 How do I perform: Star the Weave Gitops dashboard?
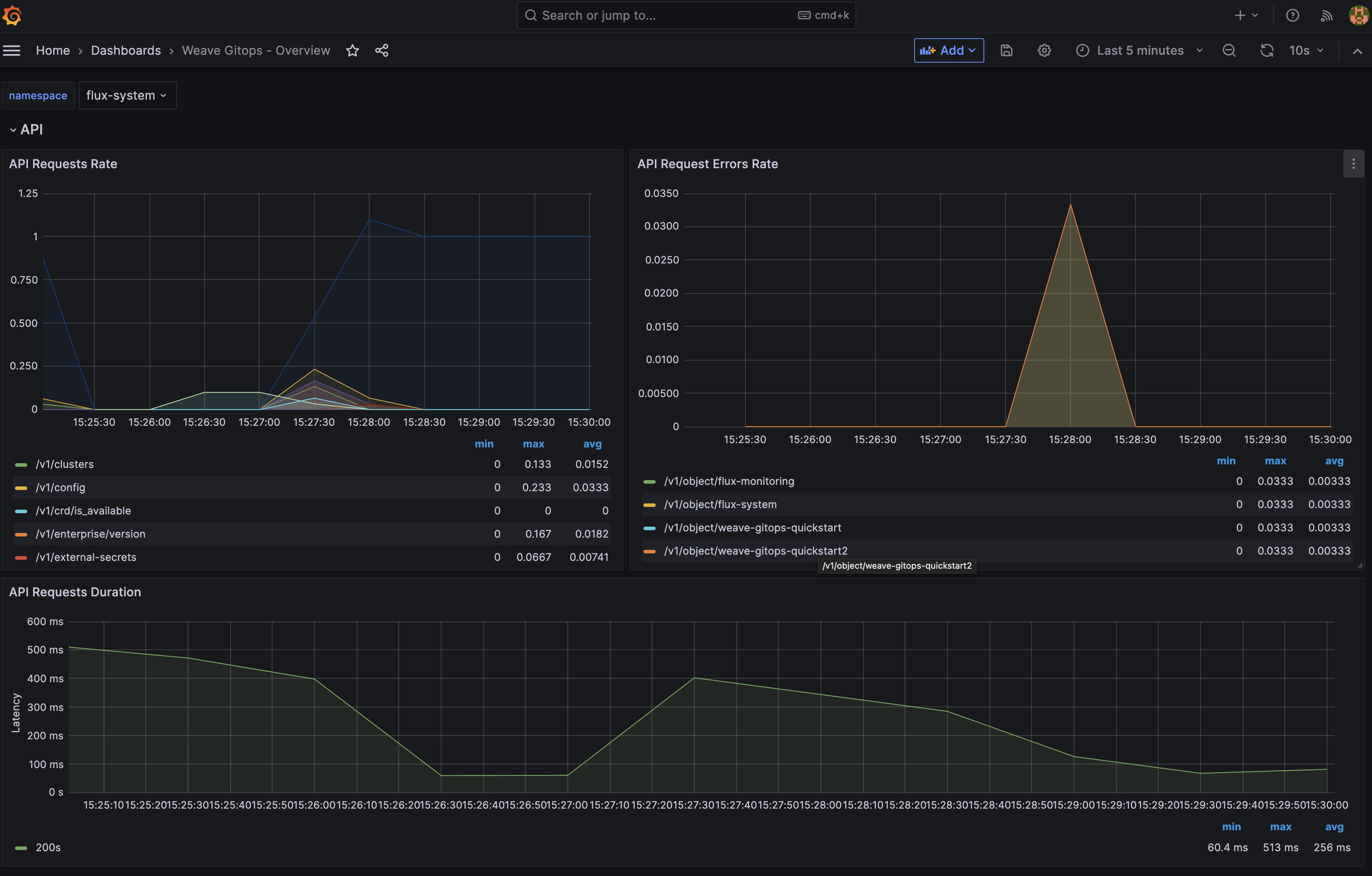pos(353,51)
